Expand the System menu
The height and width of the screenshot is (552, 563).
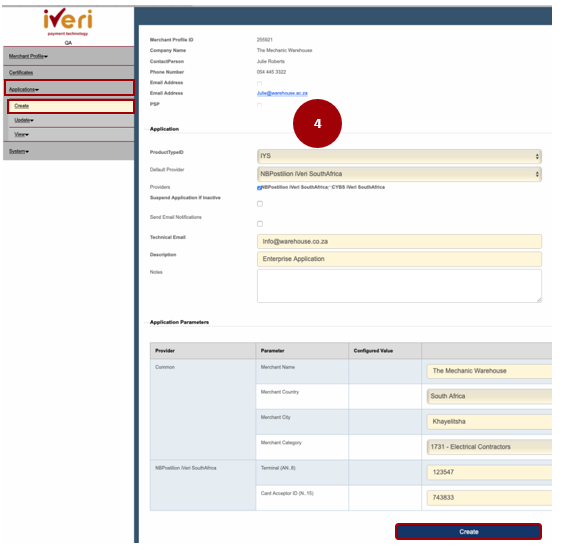(x=19, y=151)
